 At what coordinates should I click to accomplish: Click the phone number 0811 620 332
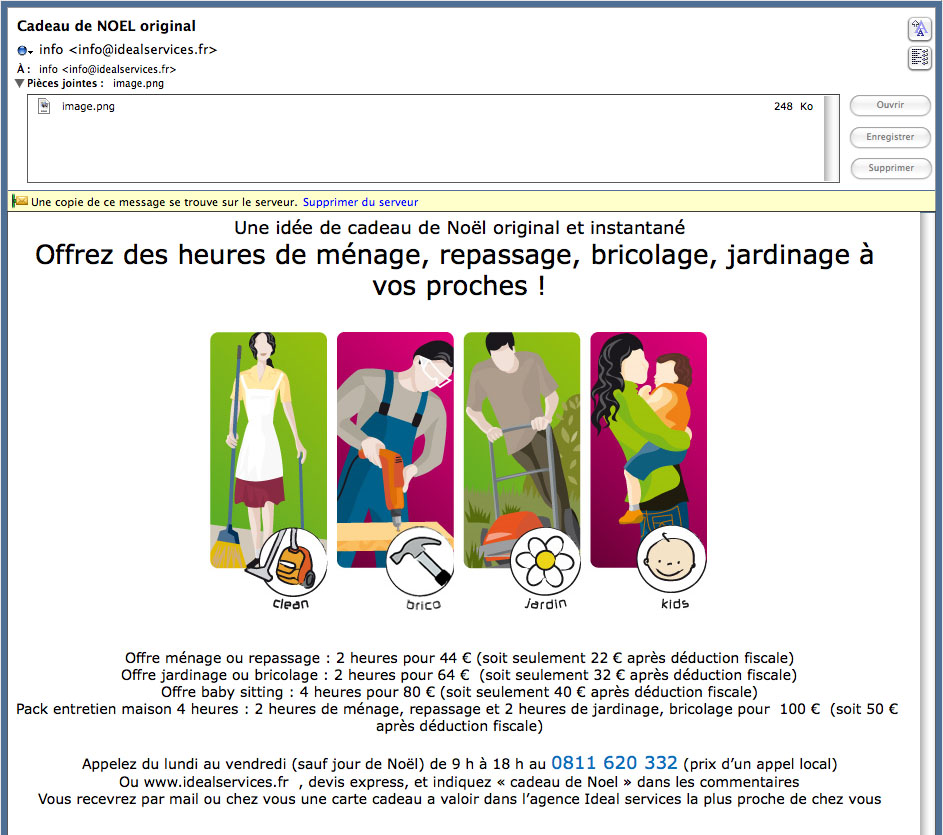(x=614, y=763)
